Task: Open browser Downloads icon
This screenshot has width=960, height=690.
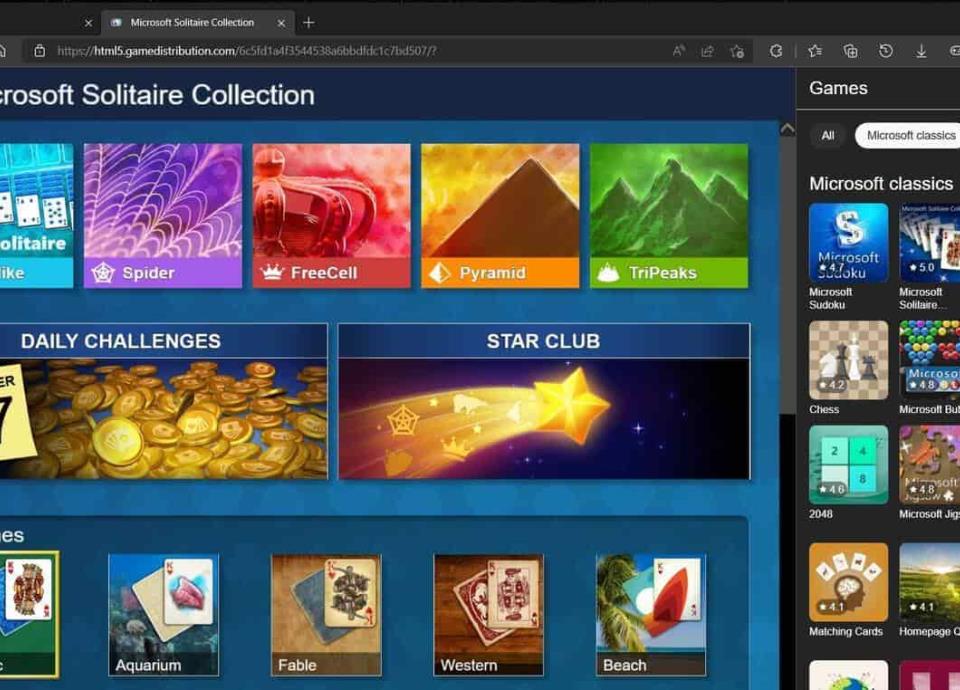Action: [x=921, y=51]
